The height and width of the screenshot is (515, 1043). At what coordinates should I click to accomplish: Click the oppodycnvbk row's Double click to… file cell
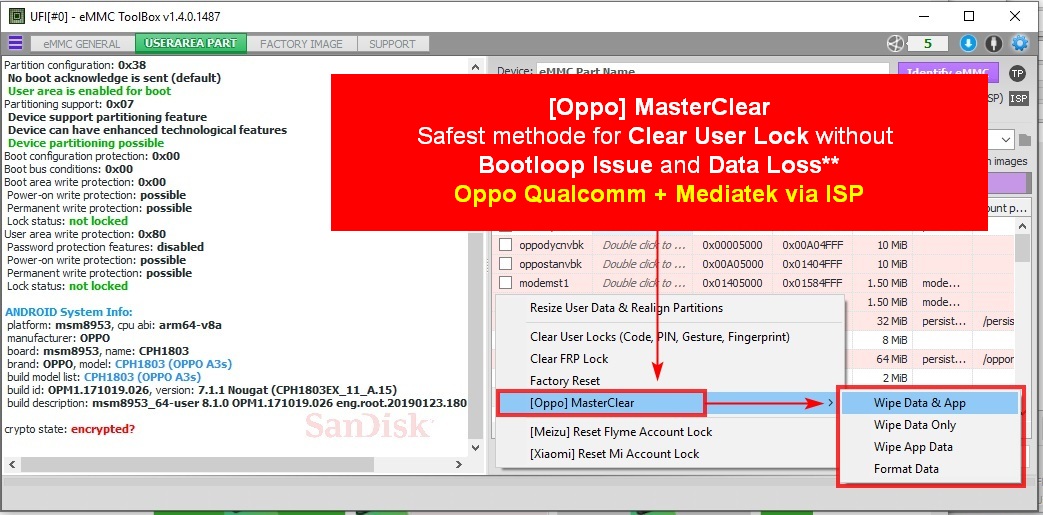click(644, 245)
